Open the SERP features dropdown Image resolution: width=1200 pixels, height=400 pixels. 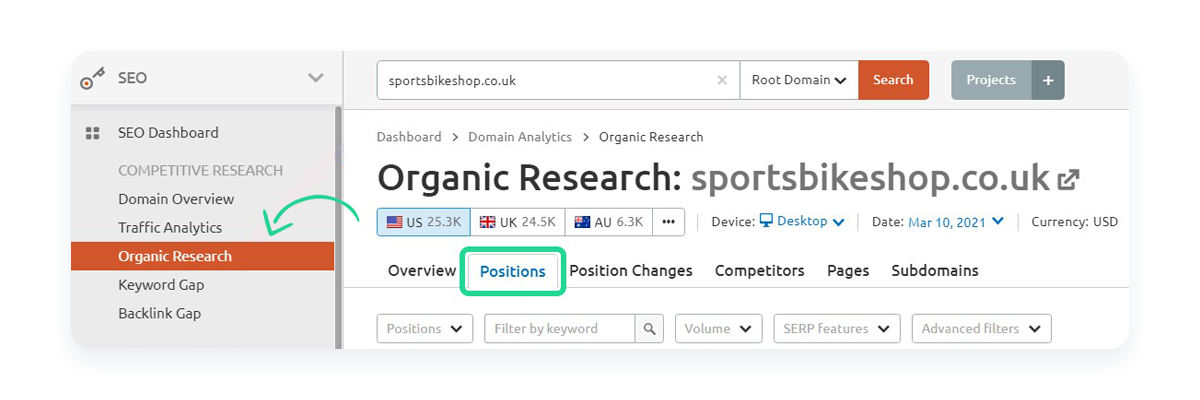tap(837, 328)
